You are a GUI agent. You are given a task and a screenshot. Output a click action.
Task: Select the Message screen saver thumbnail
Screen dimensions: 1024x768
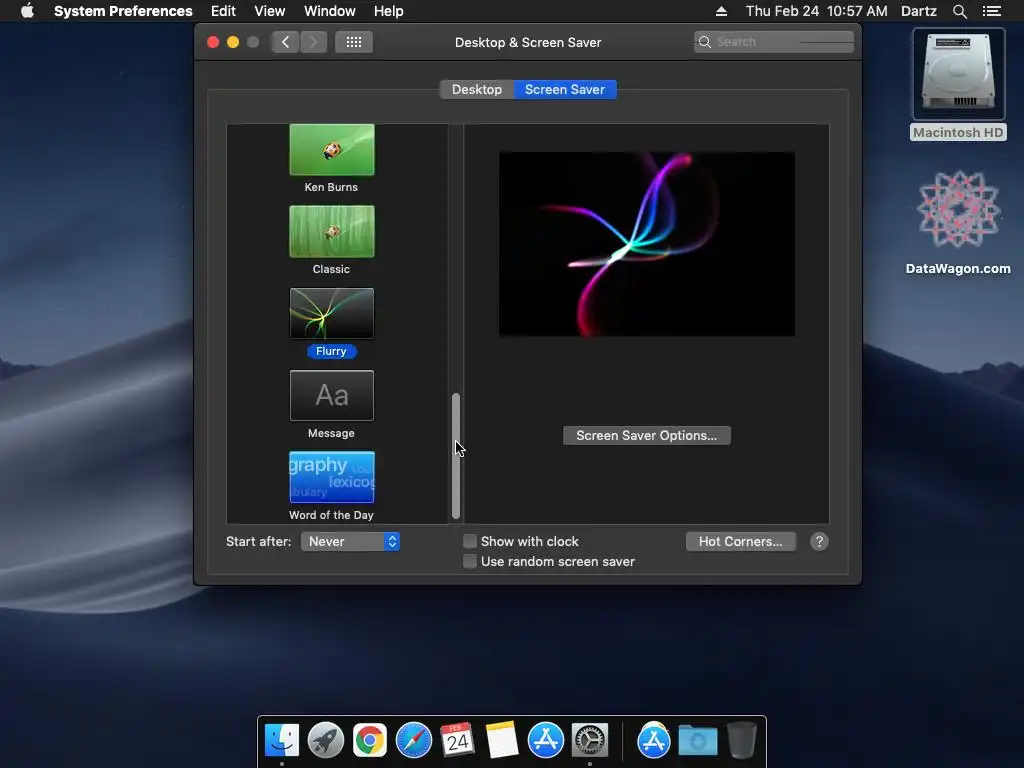tap(332, 395)
